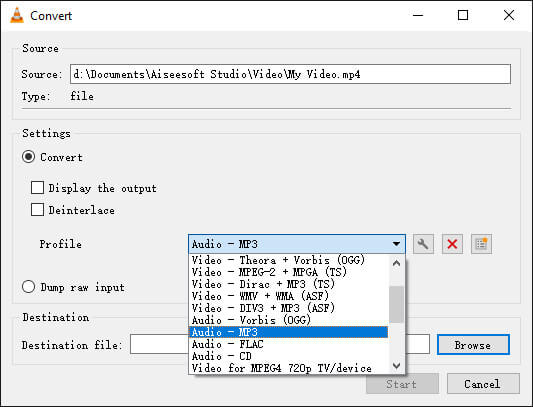Click the profile list scrollbar thumb

396,304
